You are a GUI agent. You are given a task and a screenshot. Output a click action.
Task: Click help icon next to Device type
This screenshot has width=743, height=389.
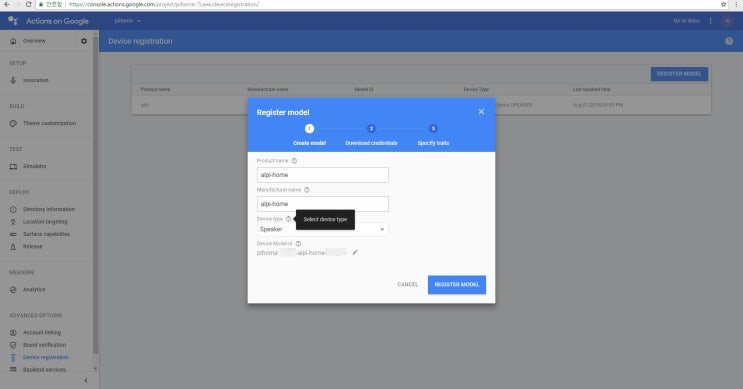289,219
